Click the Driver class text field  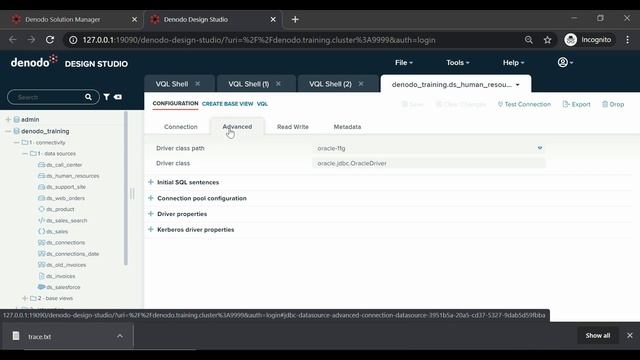429,163
